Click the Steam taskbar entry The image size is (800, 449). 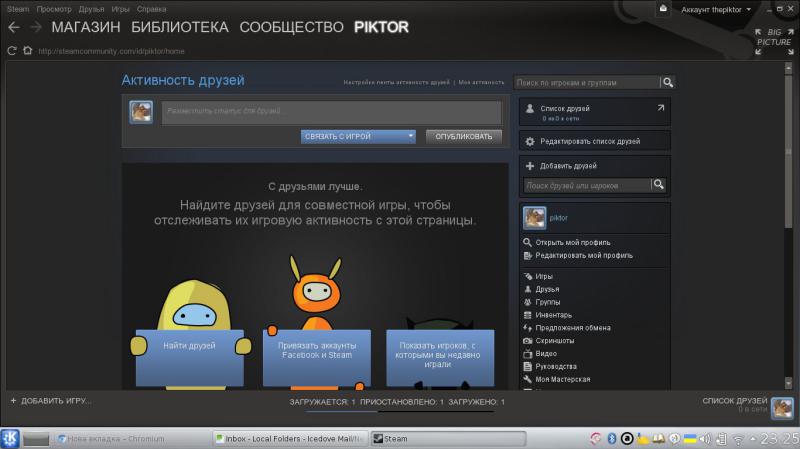(448, 439)
